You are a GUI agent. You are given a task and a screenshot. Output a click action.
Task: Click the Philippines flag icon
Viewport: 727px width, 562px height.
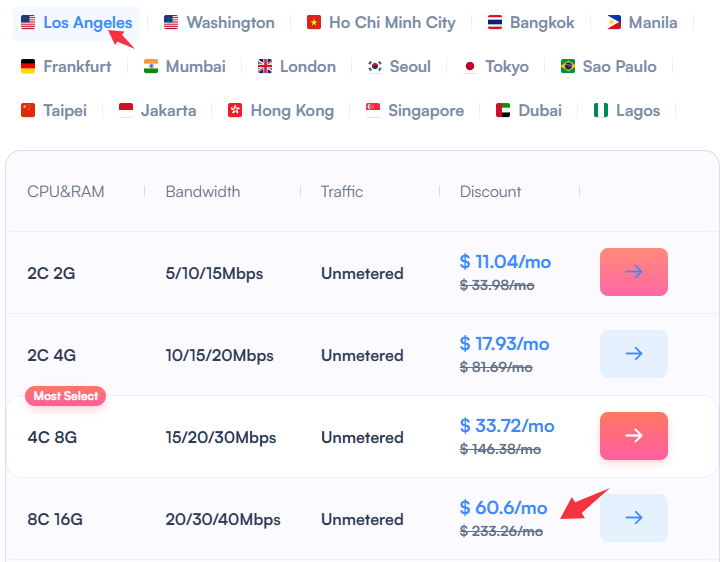(614, 22)
